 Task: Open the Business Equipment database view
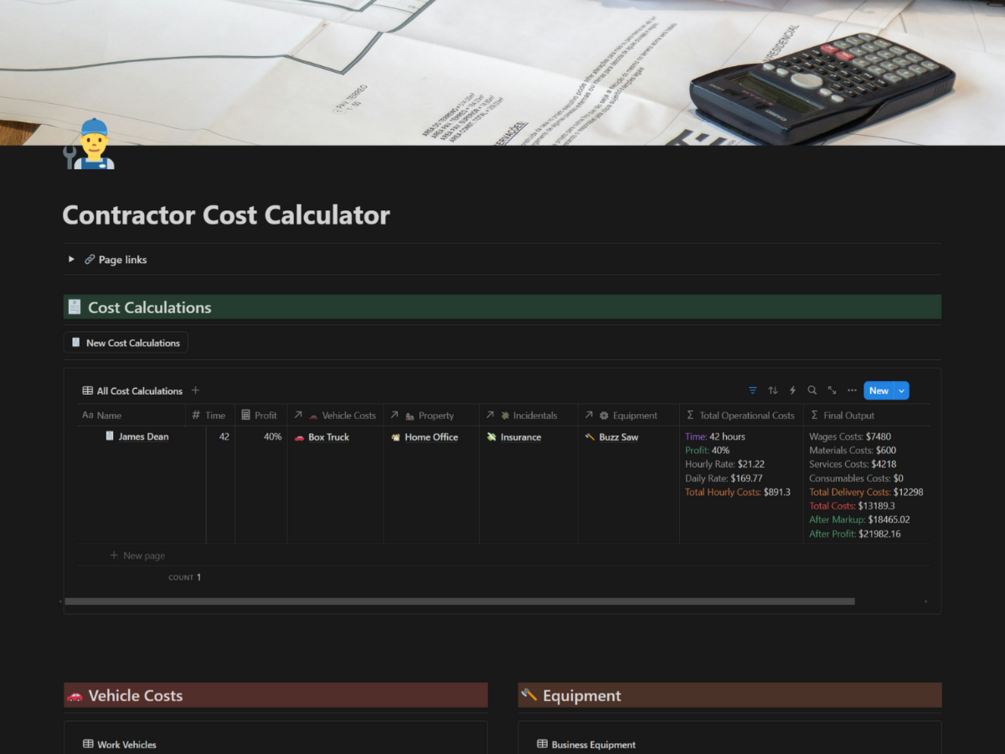point(586,744)
